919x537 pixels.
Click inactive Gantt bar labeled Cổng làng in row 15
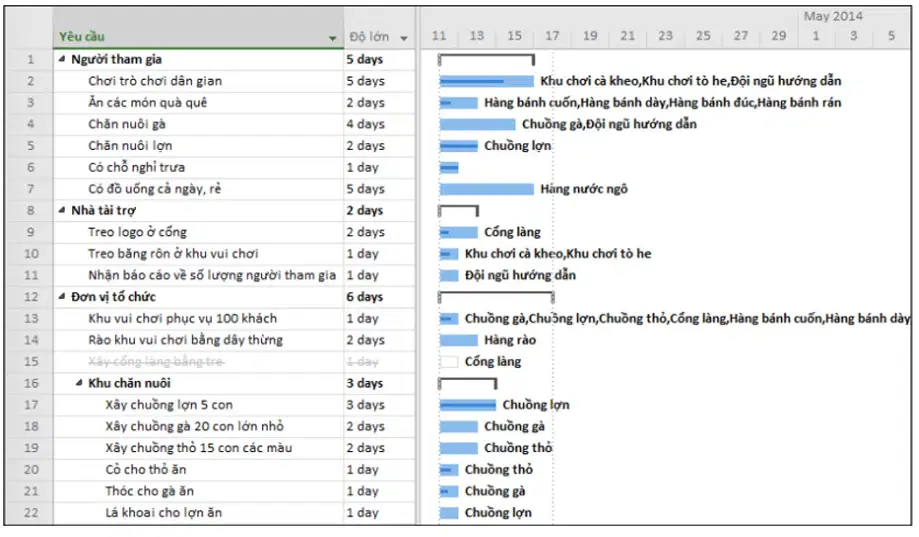tap(449, 362)
